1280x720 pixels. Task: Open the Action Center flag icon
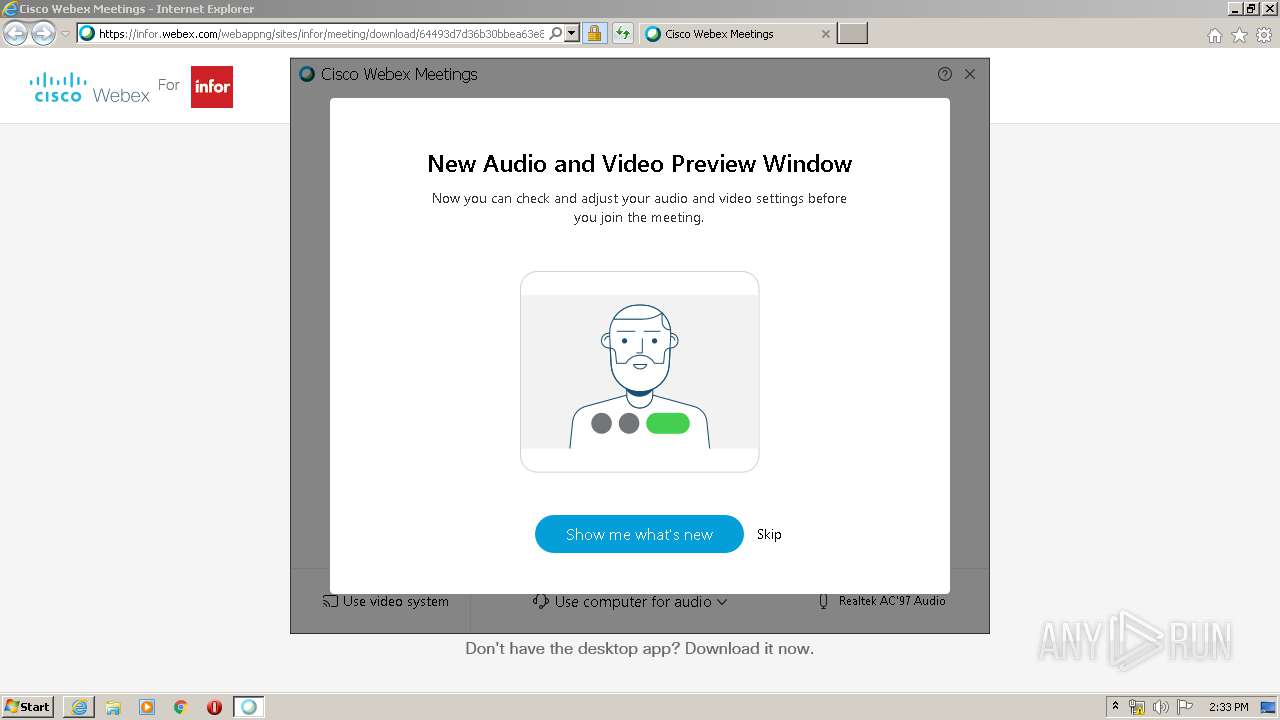point(1185,707)
